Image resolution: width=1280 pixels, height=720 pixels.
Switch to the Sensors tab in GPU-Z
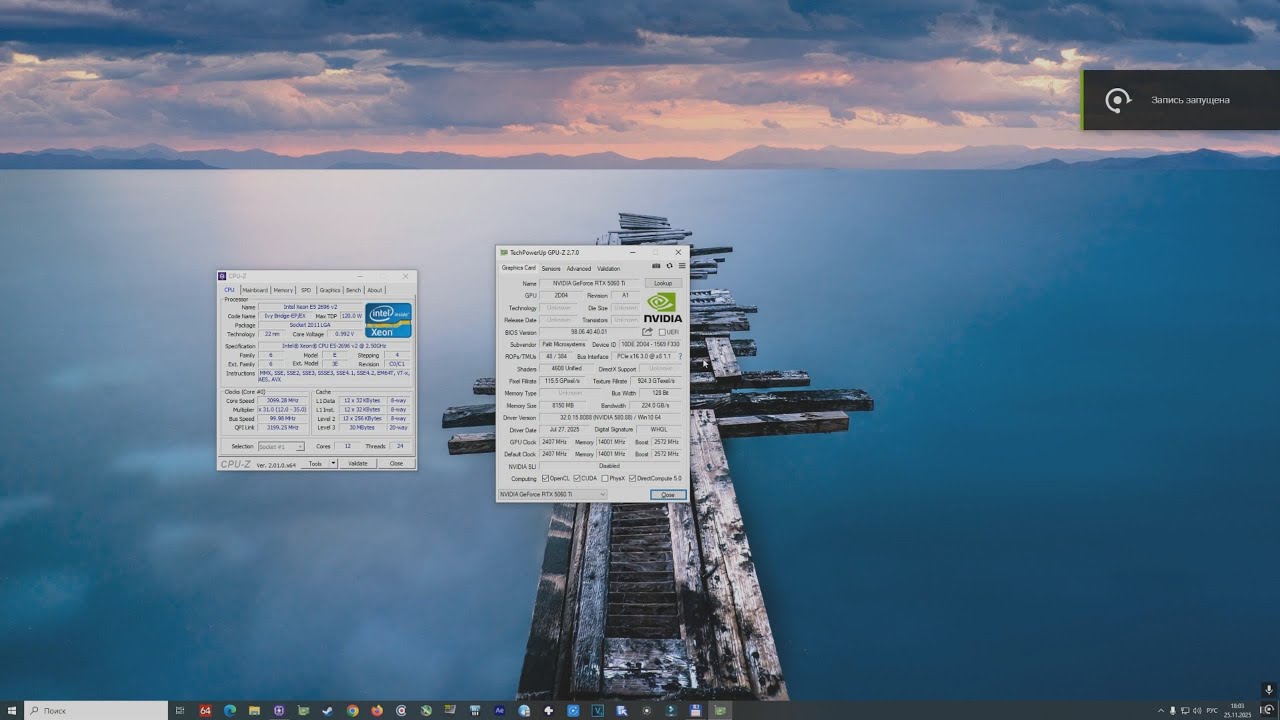pos(551,268)
